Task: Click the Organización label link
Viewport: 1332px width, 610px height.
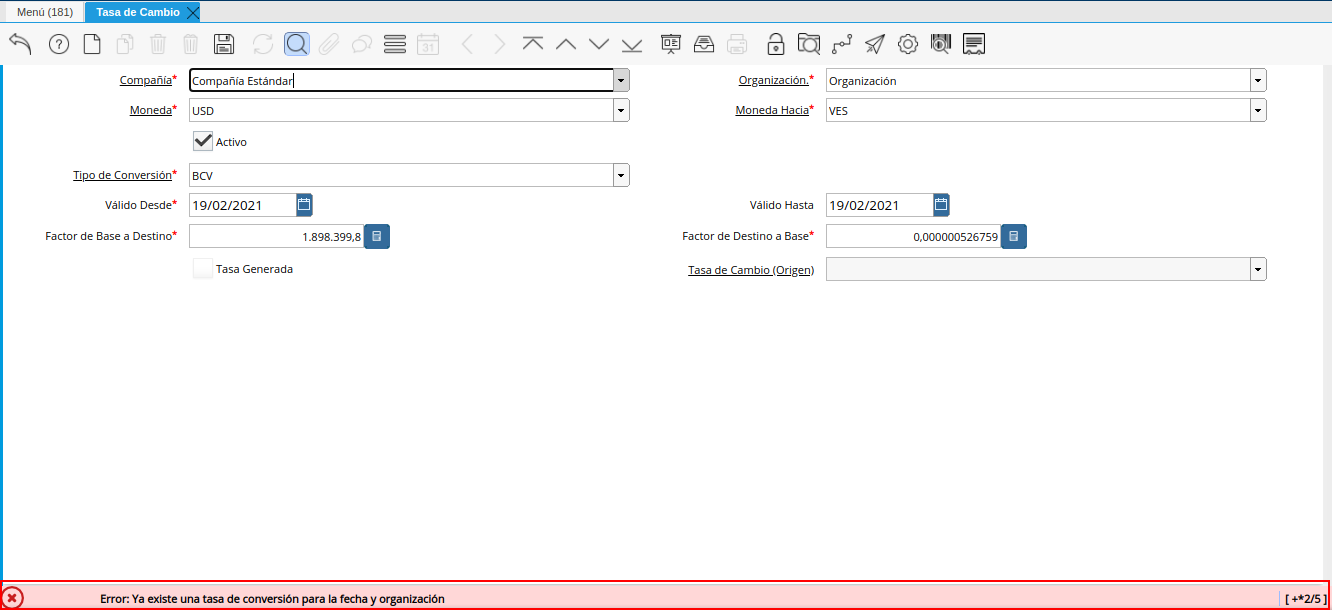Action: [774, 80]
